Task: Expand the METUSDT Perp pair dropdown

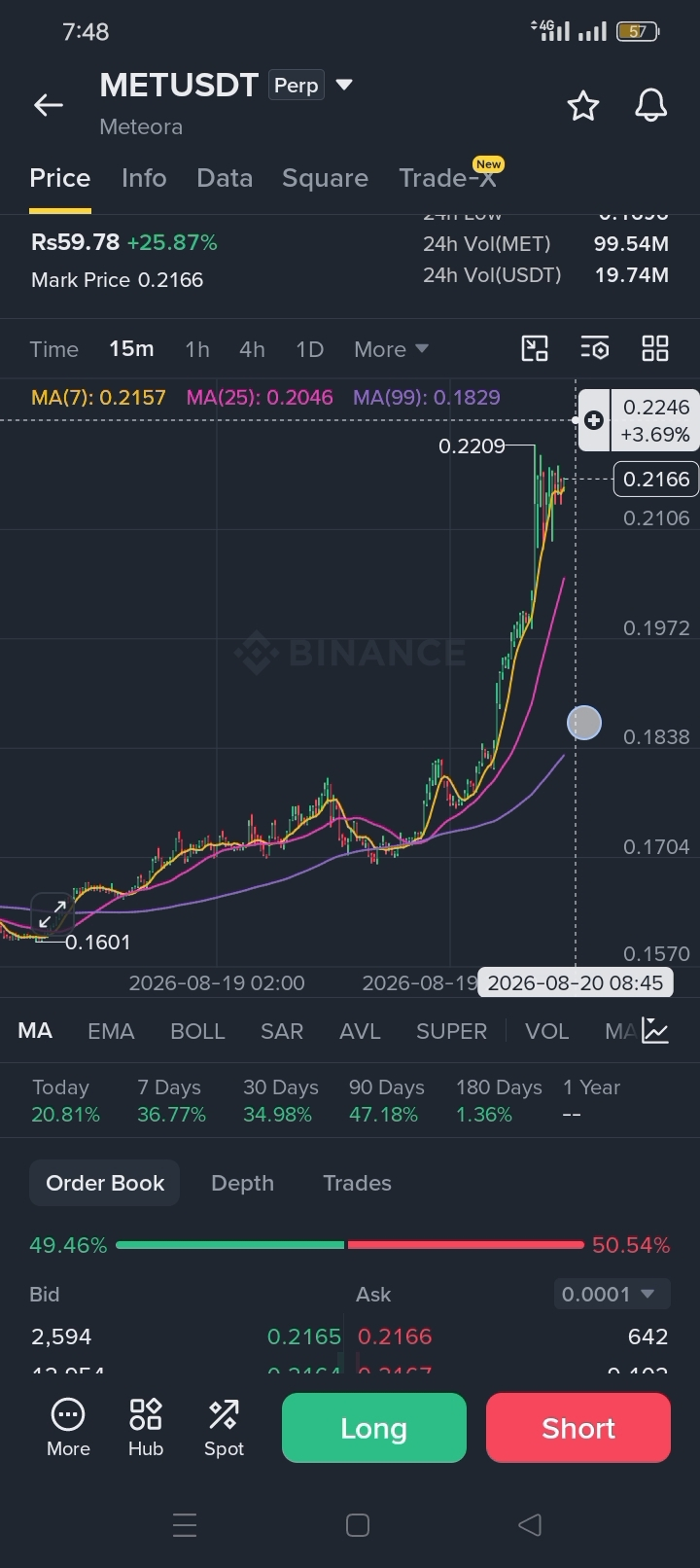Action: [x=344, y=85]
